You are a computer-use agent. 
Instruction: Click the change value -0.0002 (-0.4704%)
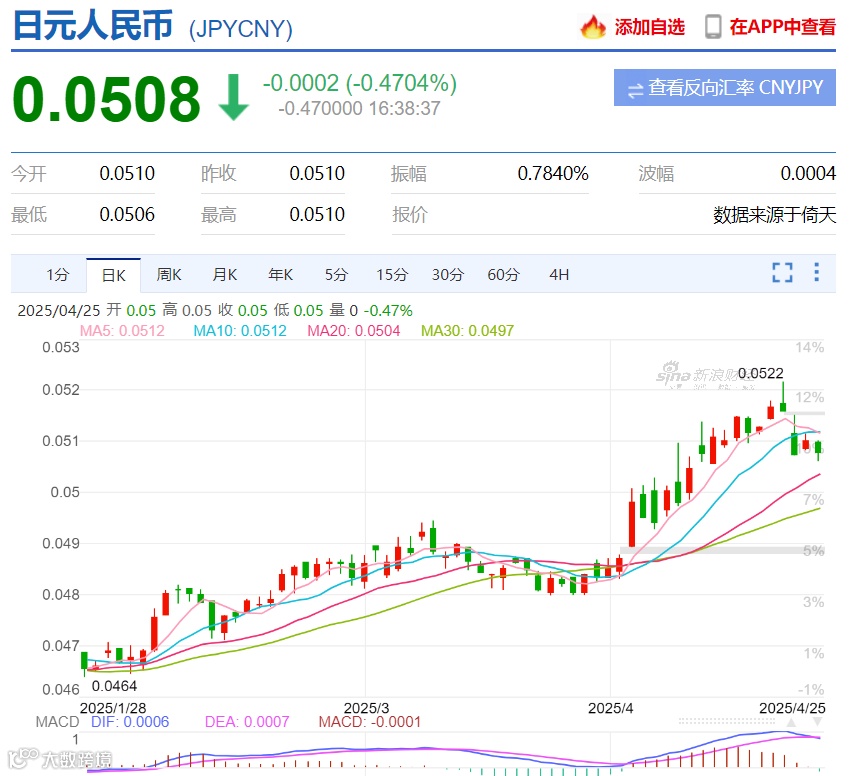(360, 83)
